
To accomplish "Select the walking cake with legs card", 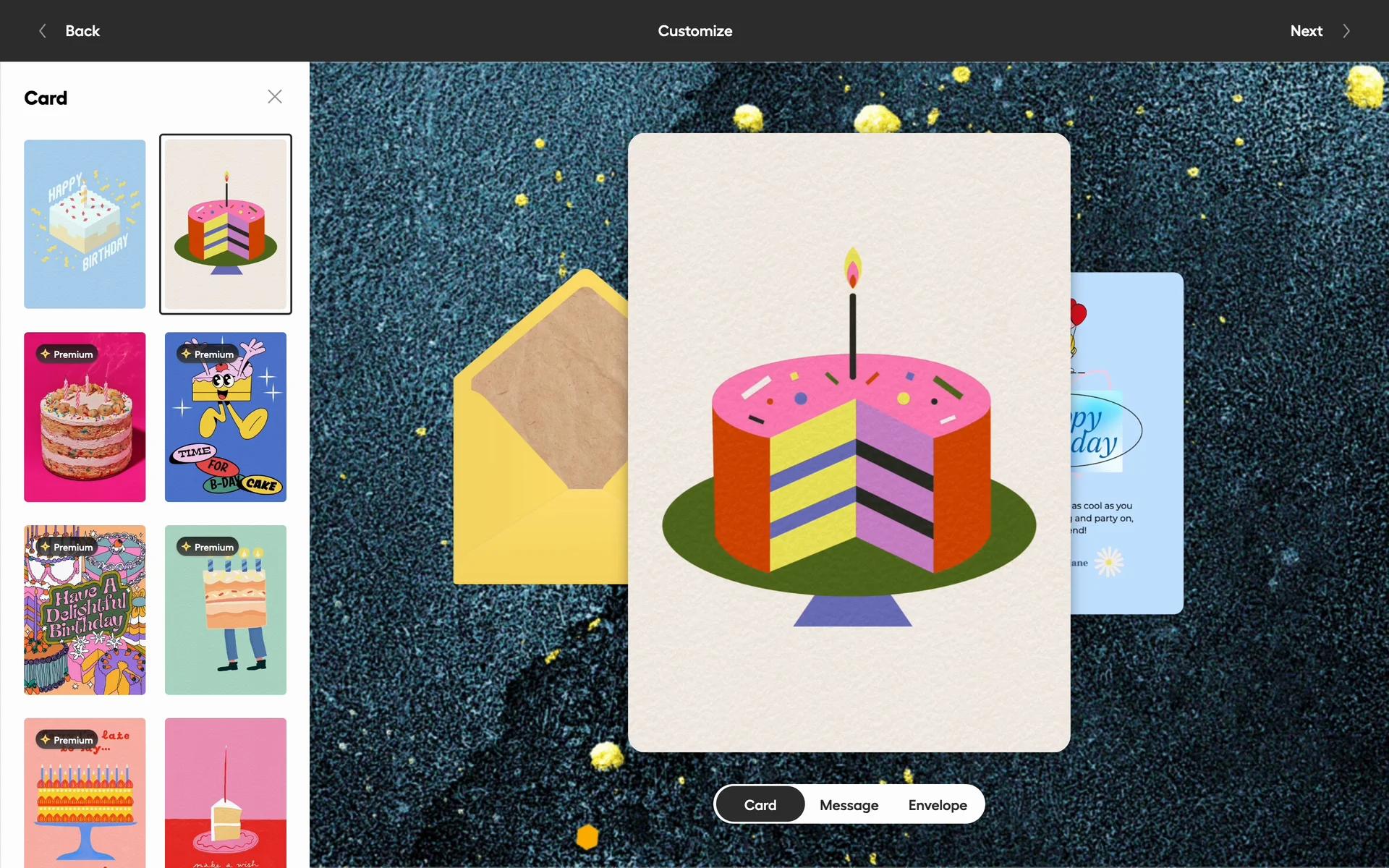I will [x=226, y=615].
